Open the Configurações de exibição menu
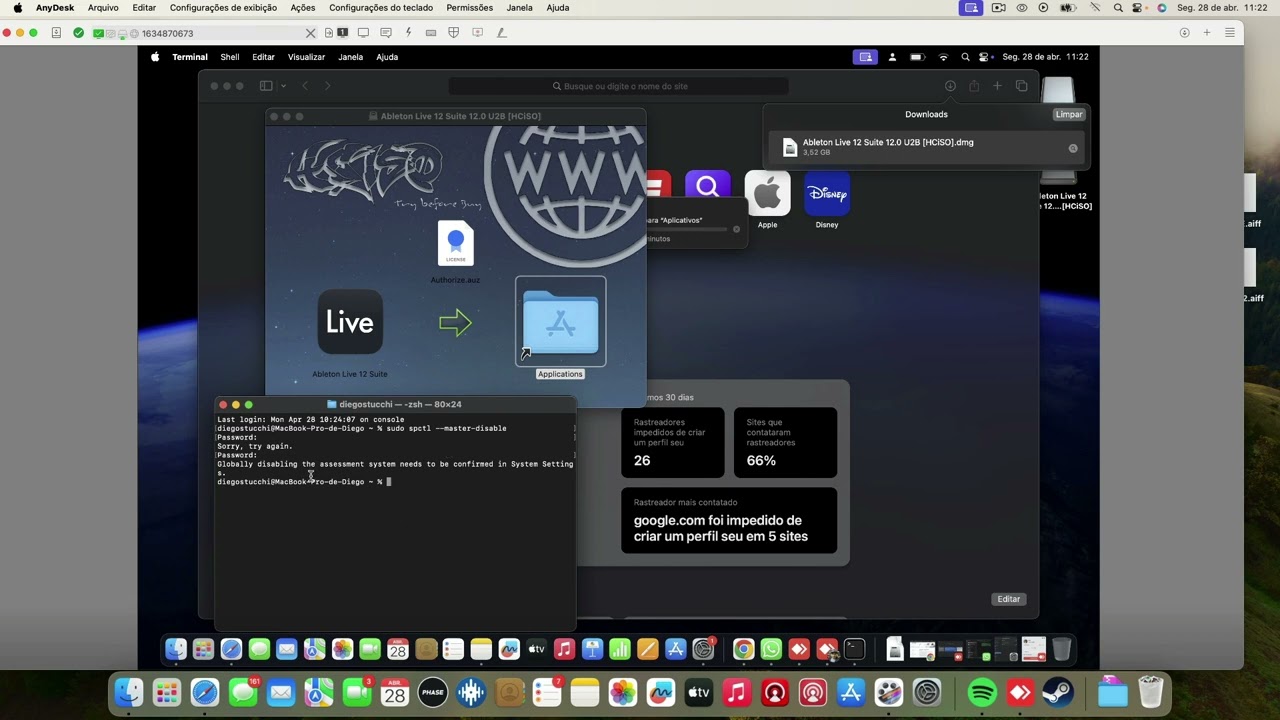The height and width of the screenshot is (720, 1280). coord(223,8)
